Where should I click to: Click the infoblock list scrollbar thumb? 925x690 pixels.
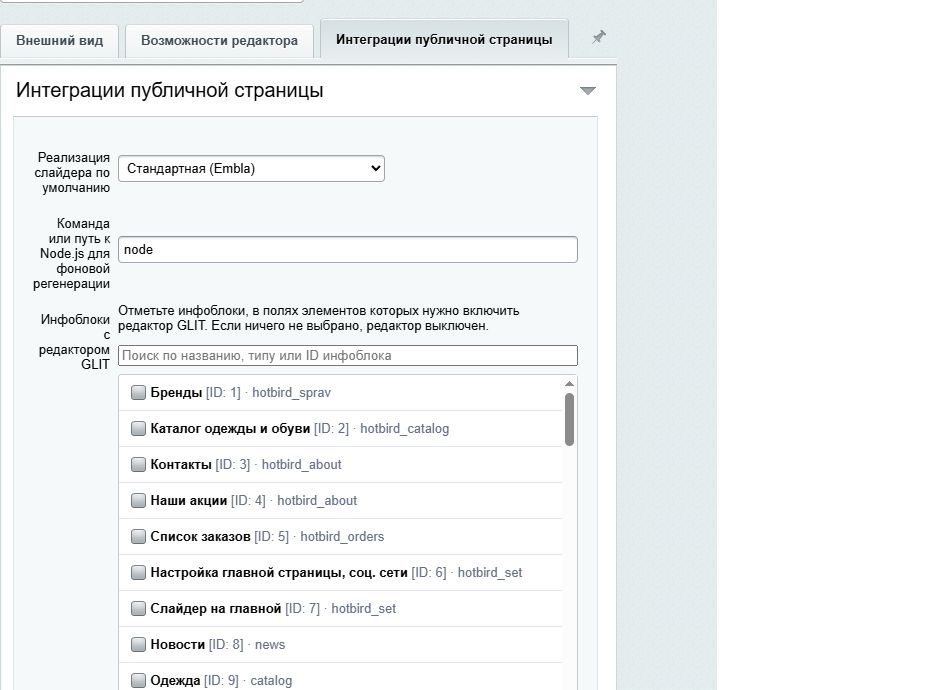pyautogui.click(x=569, y=419)
